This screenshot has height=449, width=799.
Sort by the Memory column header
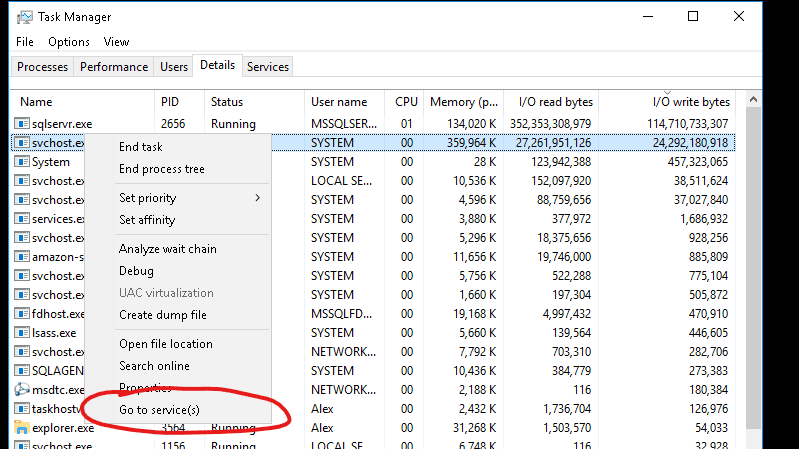(464, 102)
